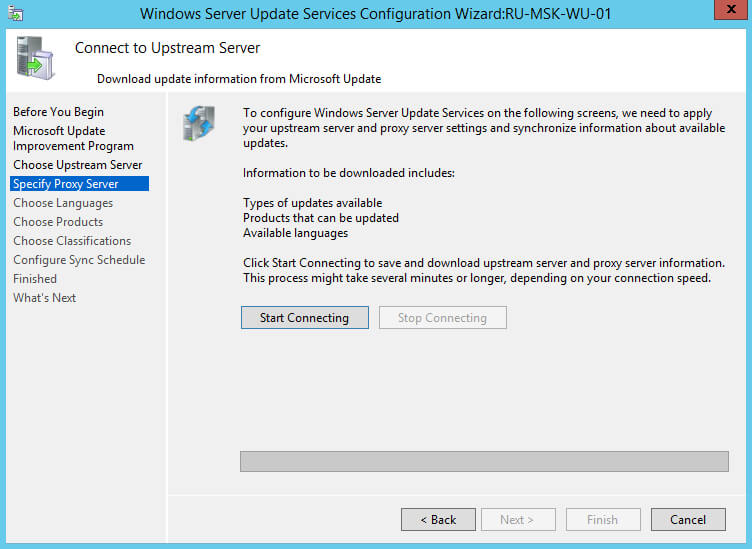Select the Choose Classifications step

pyautogui.click(x=72, y=241)
